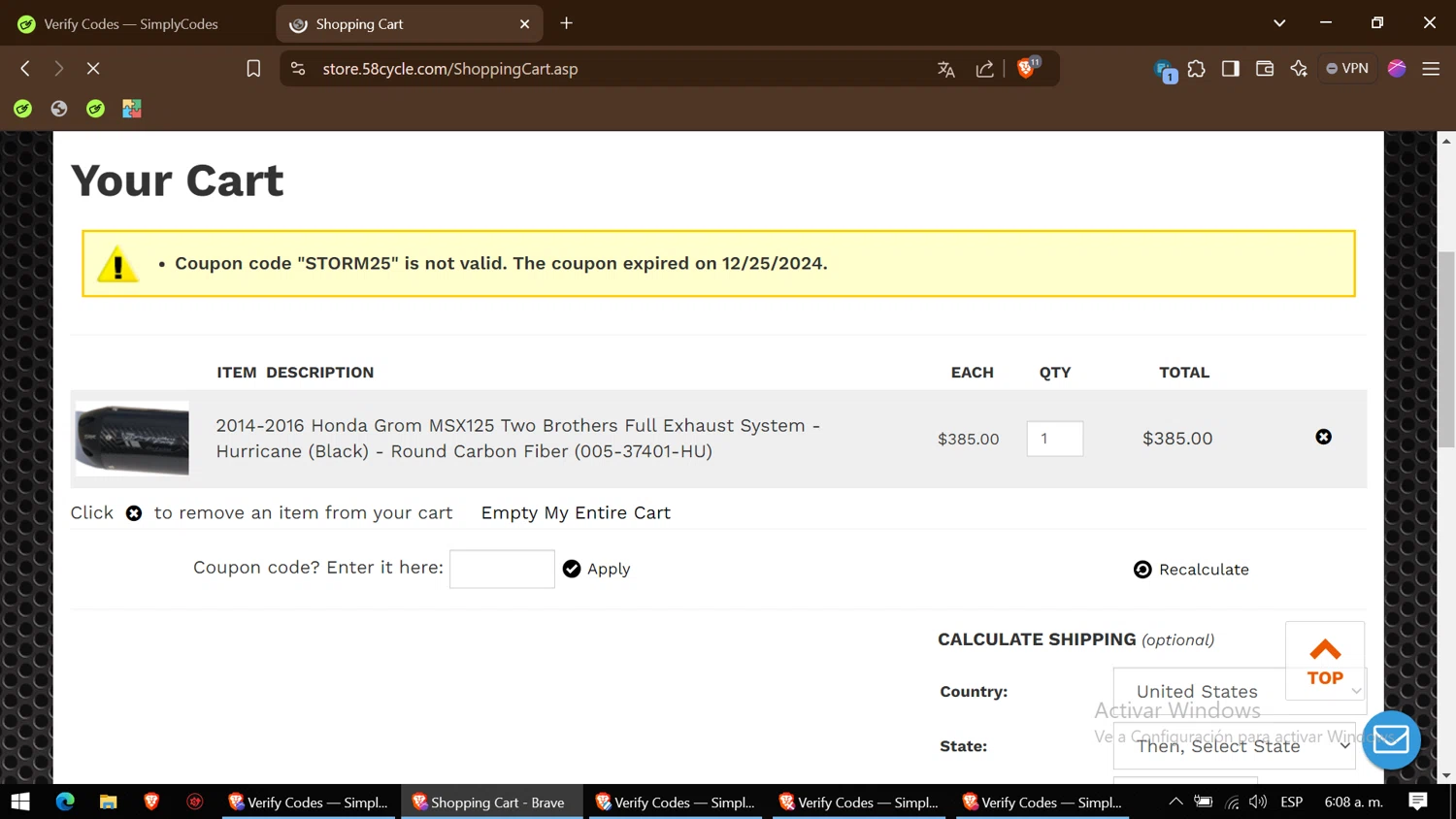This screenshot has width=1456, height=819.
Task: Click the coupon code input field
Action: [502, 569]
